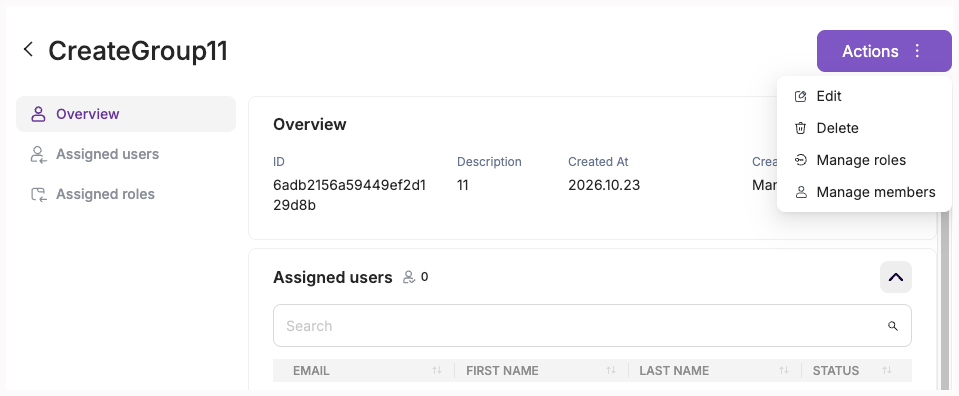Image resolution: width=959 pixels, height=396 pixels.
Task: Click the Overview card heading
Action: tap(309, 124)
